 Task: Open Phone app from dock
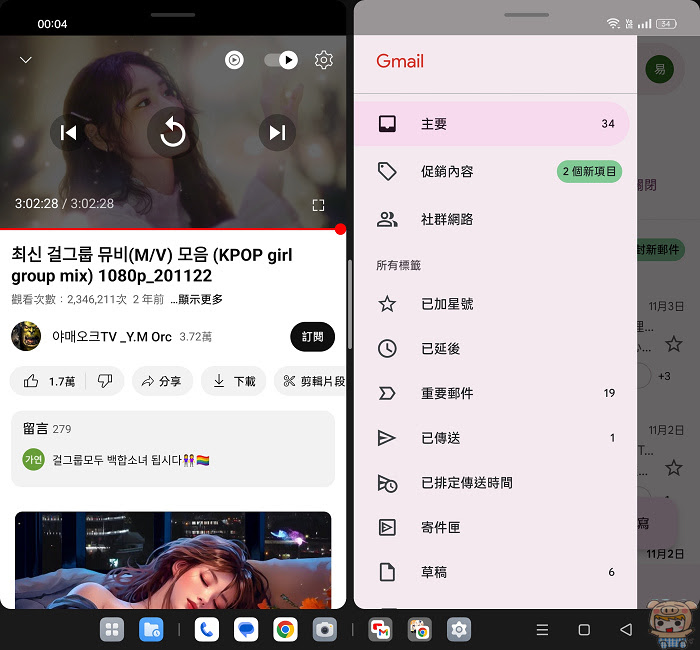[207, 629]
